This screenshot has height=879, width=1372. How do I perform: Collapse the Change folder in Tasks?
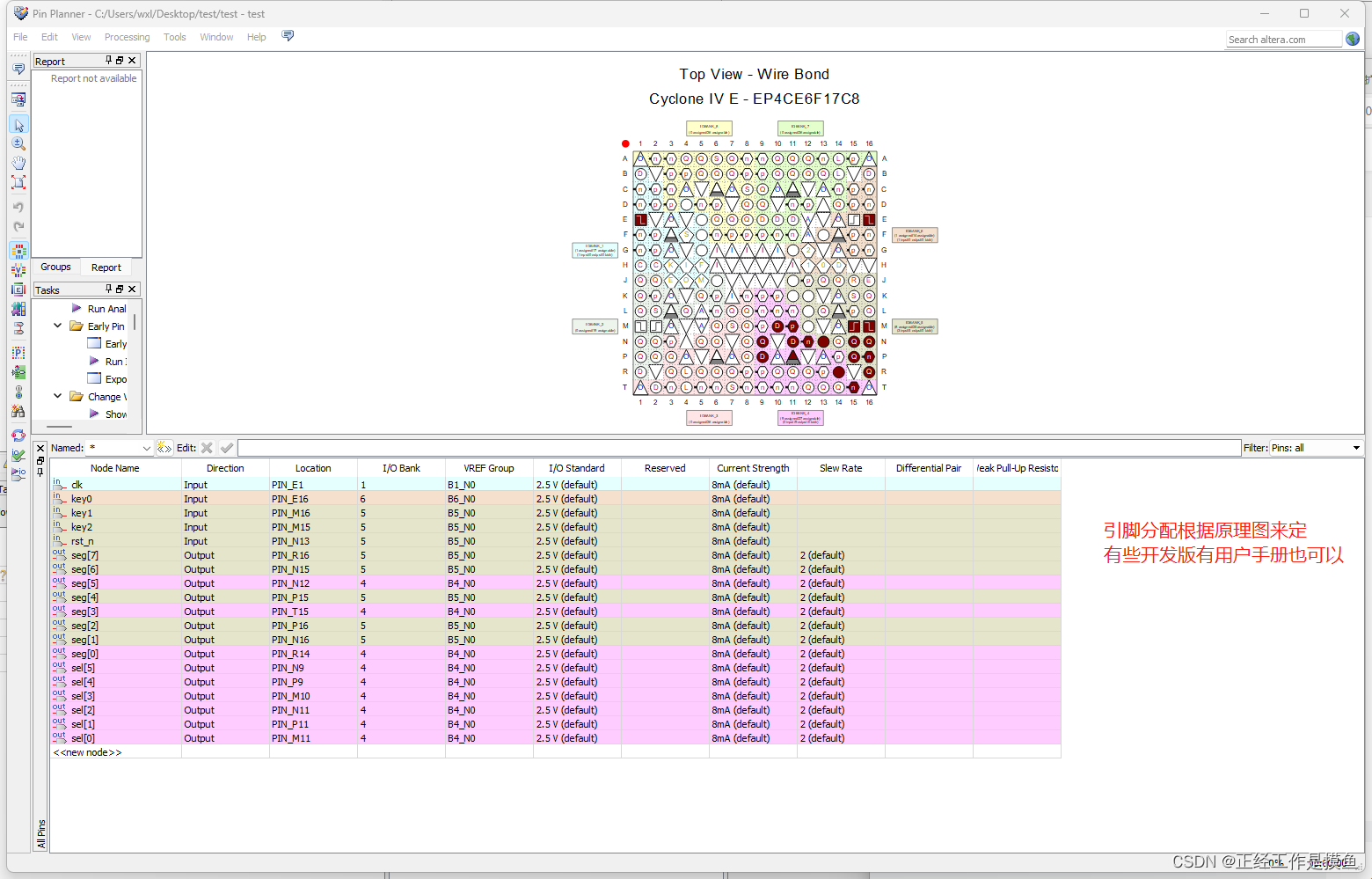[x=58, y=396]
